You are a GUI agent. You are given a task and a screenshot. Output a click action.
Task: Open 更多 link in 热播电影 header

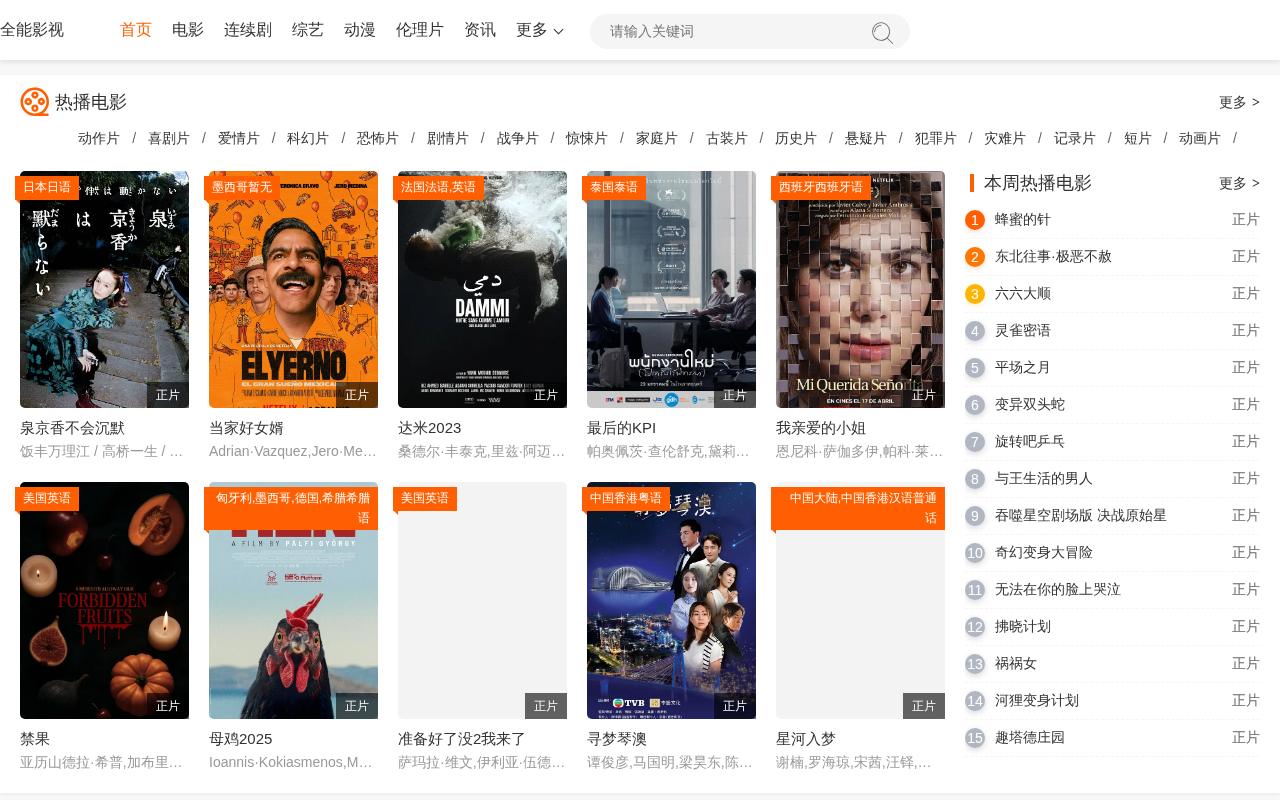[1239, 102]
